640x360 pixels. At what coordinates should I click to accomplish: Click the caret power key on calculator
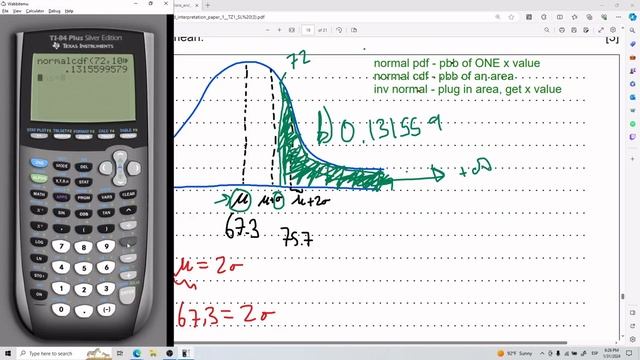128,210
